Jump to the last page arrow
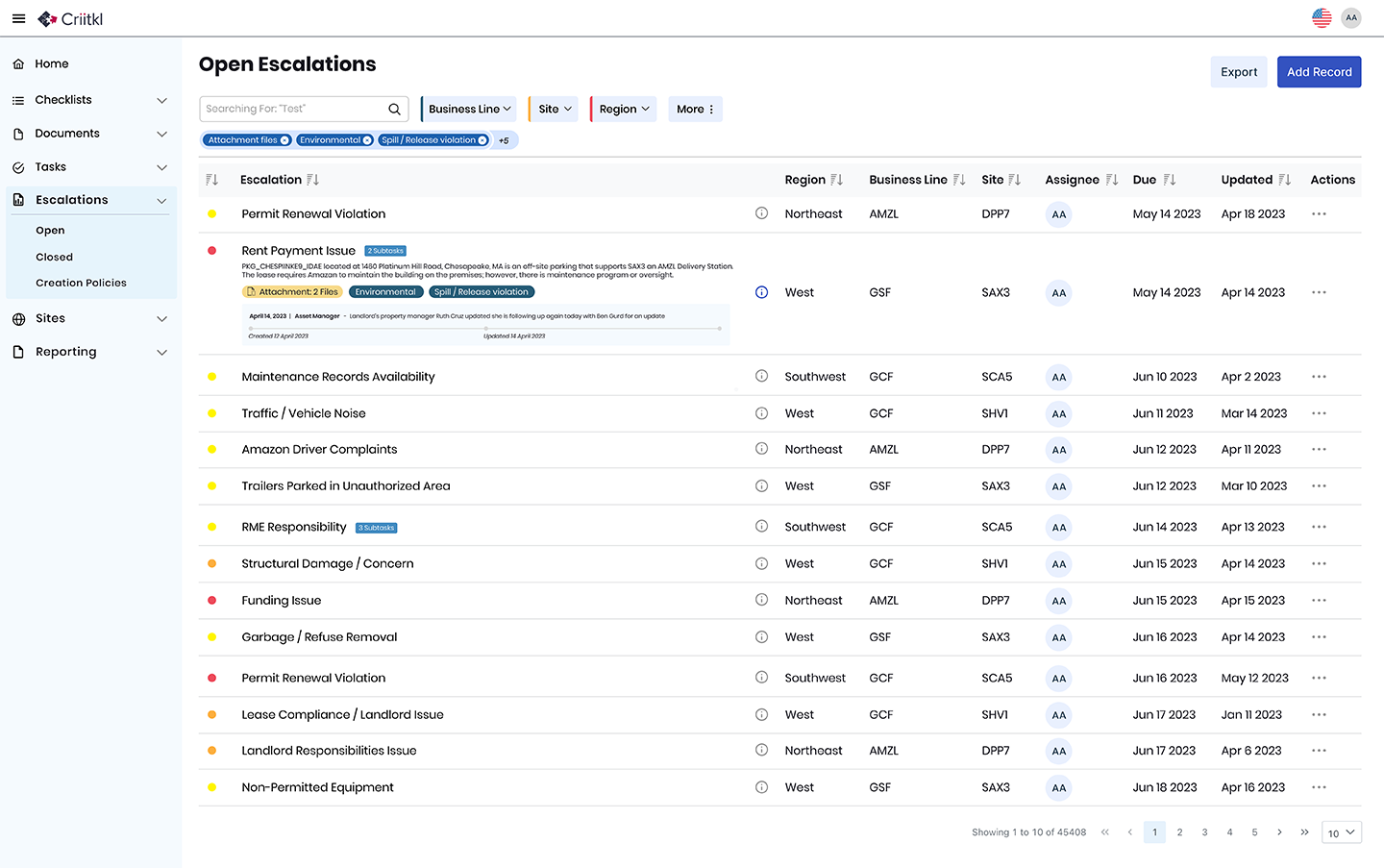This screenshot has width=1384, height=868. coord(1304,832)
